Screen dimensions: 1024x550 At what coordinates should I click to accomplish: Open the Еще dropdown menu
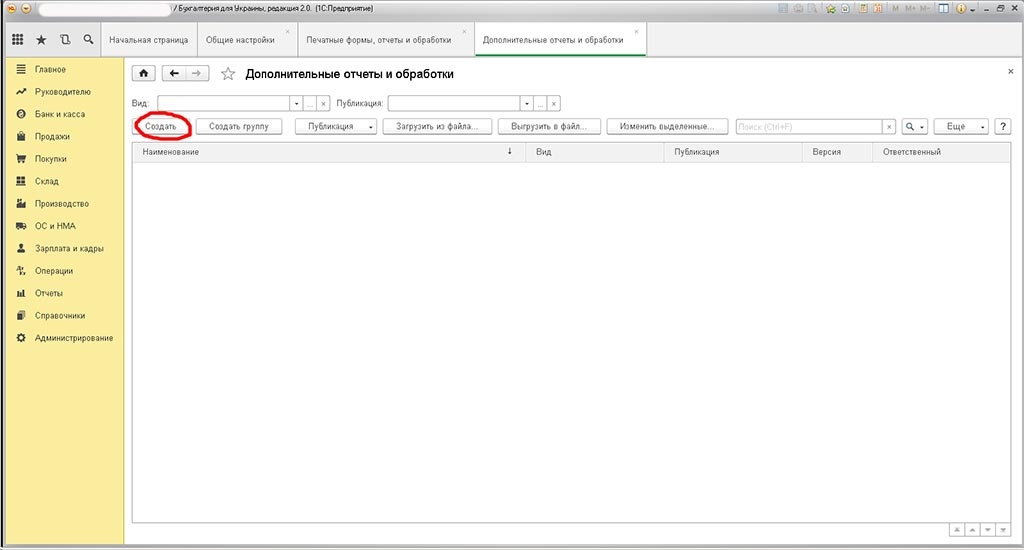click(961, 127)
